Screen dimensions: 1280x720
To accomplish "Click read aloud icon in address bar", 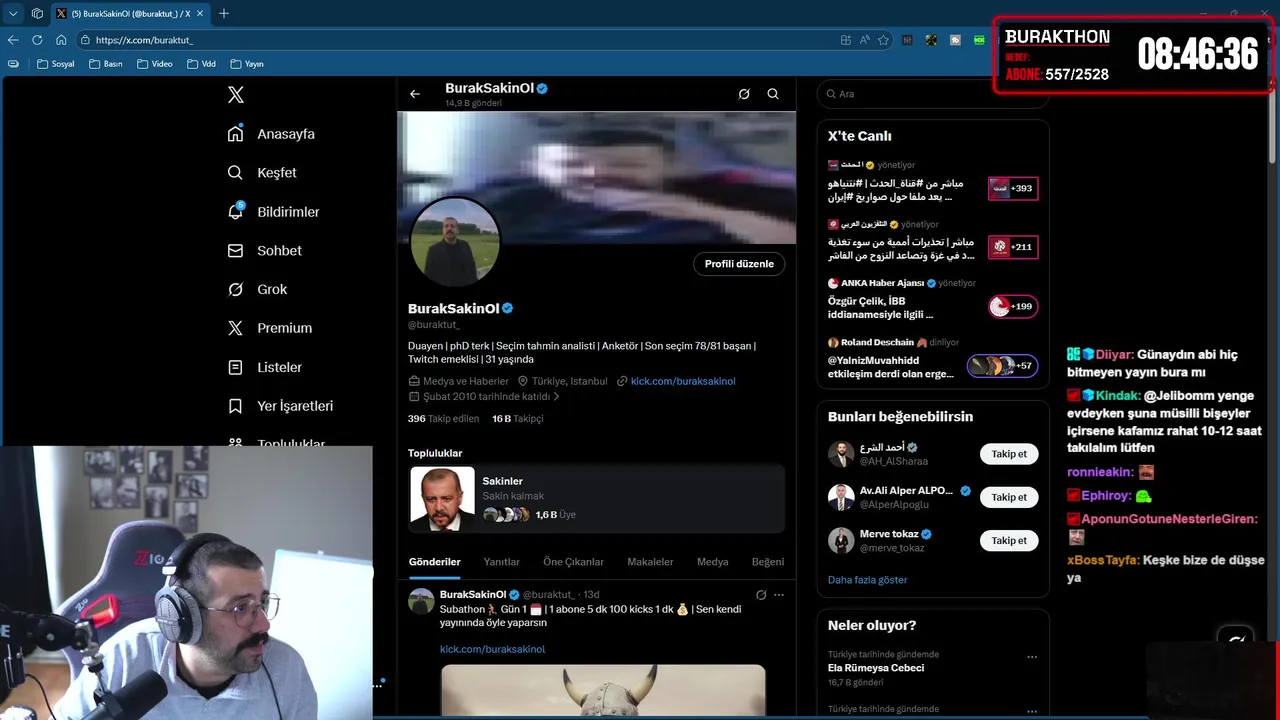I will pyautogui.click(x=864, y=40).
